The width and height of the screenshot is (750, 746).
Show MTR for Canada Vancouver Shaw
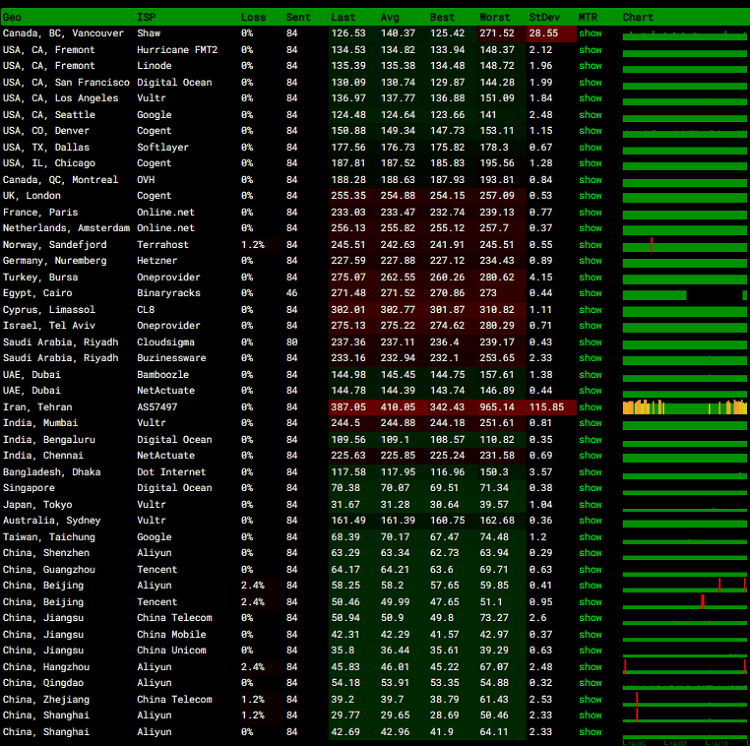(590, 33)
